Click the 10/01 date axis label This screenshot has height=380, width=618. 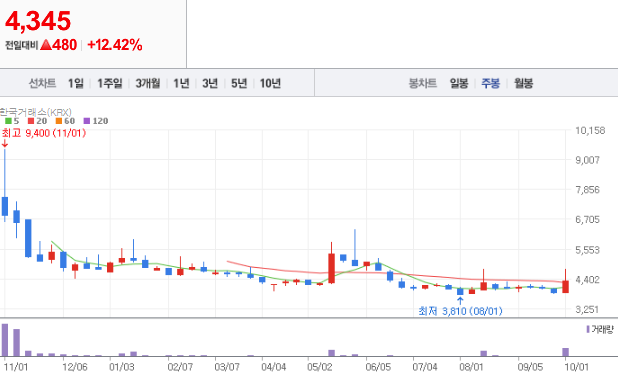577,367
